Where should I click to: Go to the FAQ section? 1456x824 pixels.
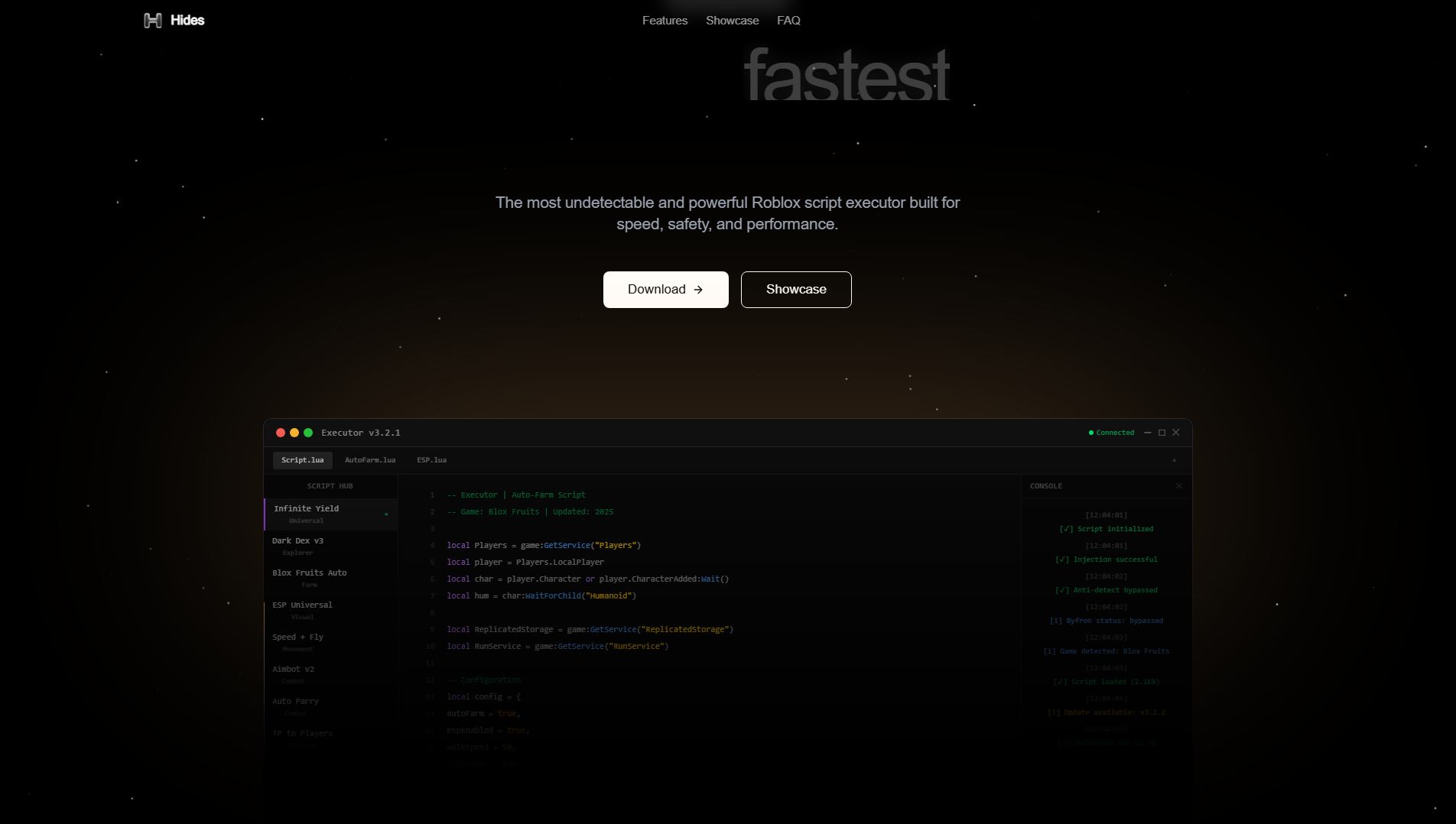click(x=788, y=21)
